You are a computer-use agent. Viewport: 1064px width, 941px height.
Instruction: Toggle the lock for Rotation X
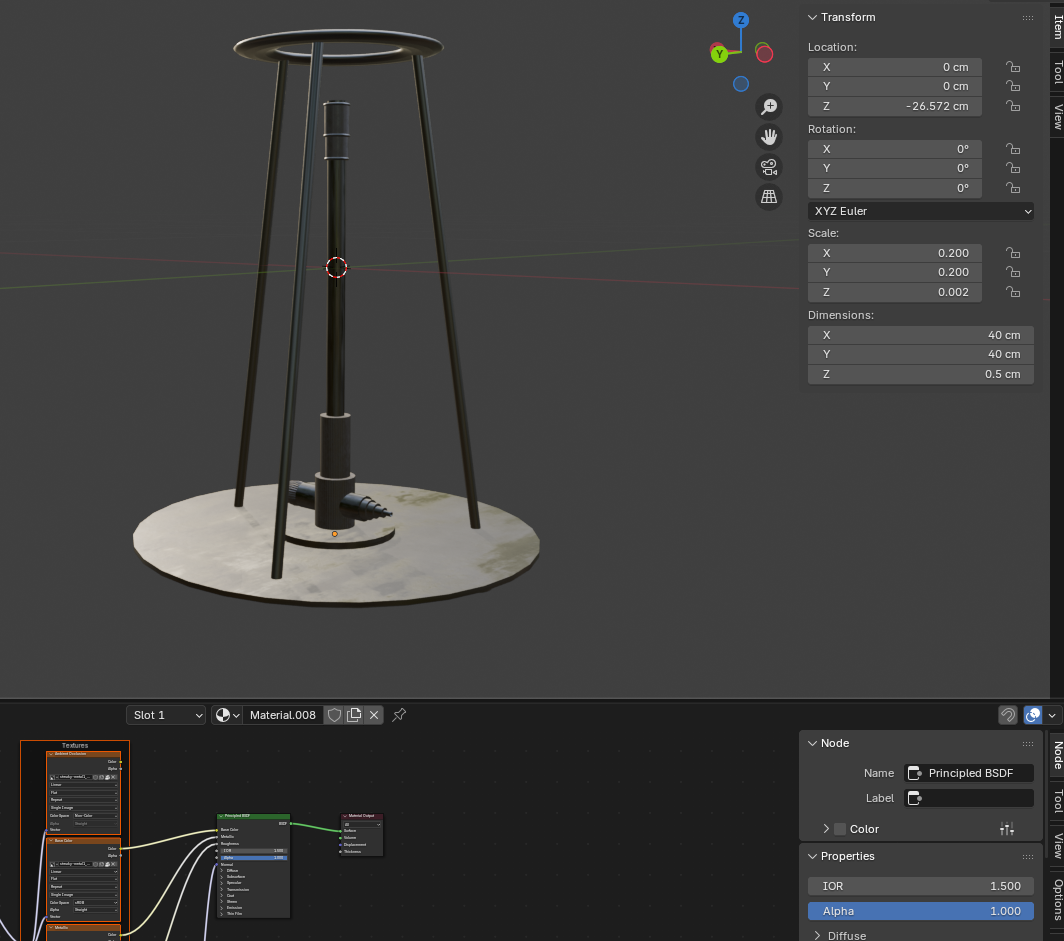(1013, 149)
